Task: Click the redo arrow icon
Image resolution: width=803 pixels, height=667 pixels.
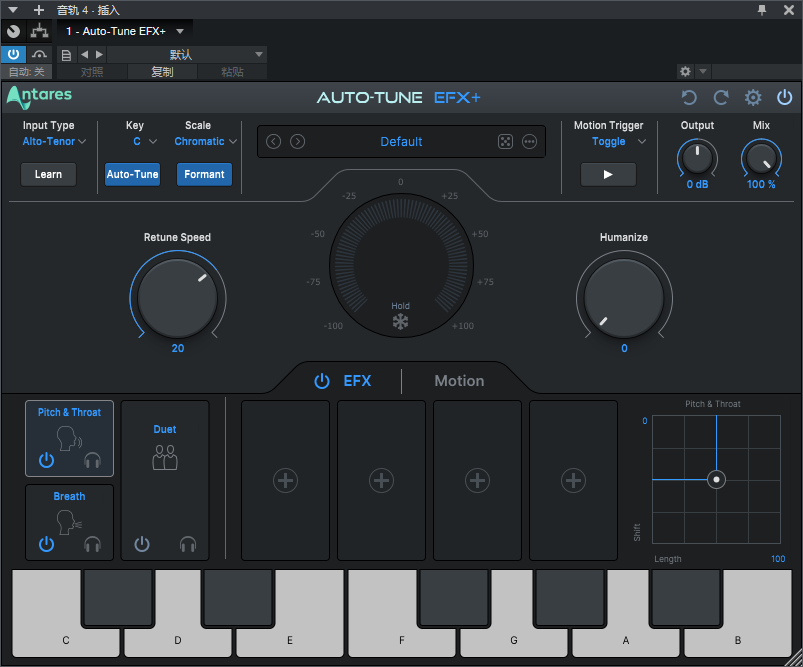Action: pos(721,97)
